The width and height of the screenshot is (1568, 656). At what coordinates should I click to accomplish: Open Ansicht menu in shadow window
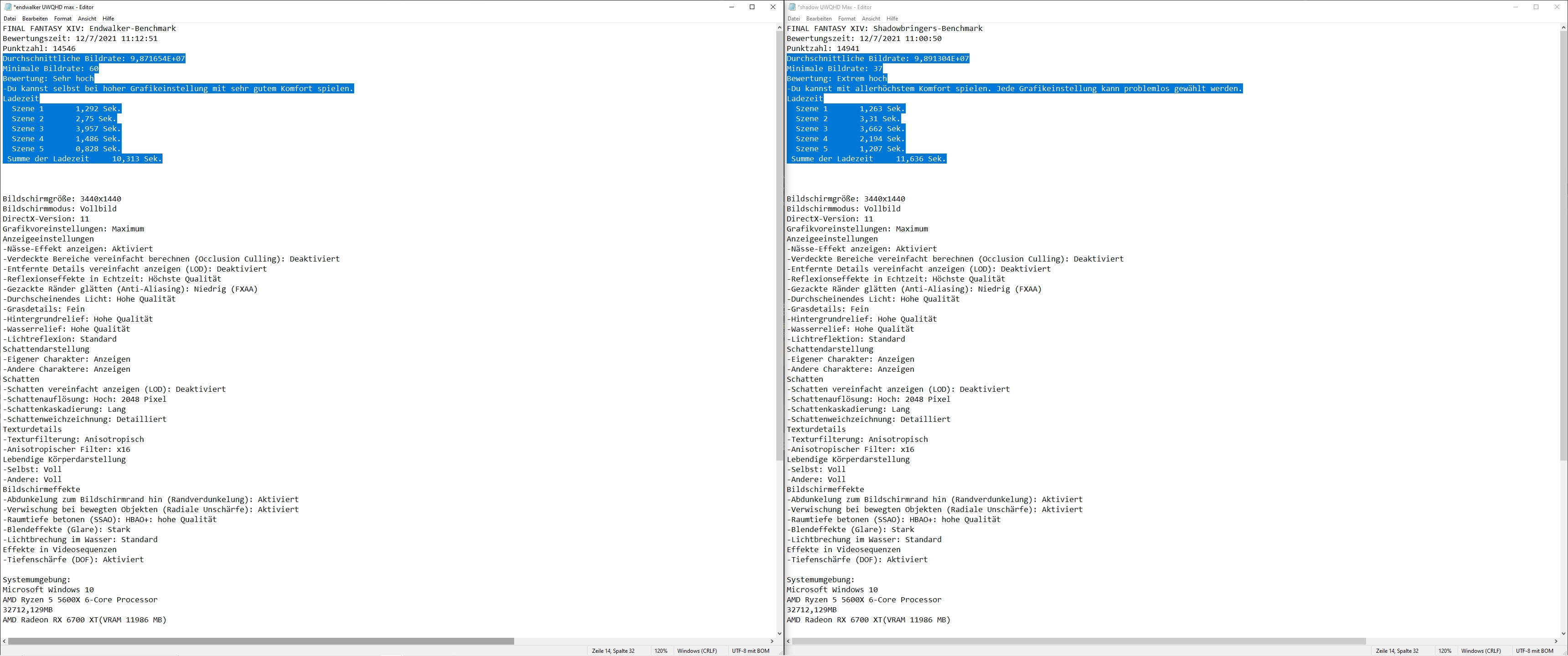871,19
